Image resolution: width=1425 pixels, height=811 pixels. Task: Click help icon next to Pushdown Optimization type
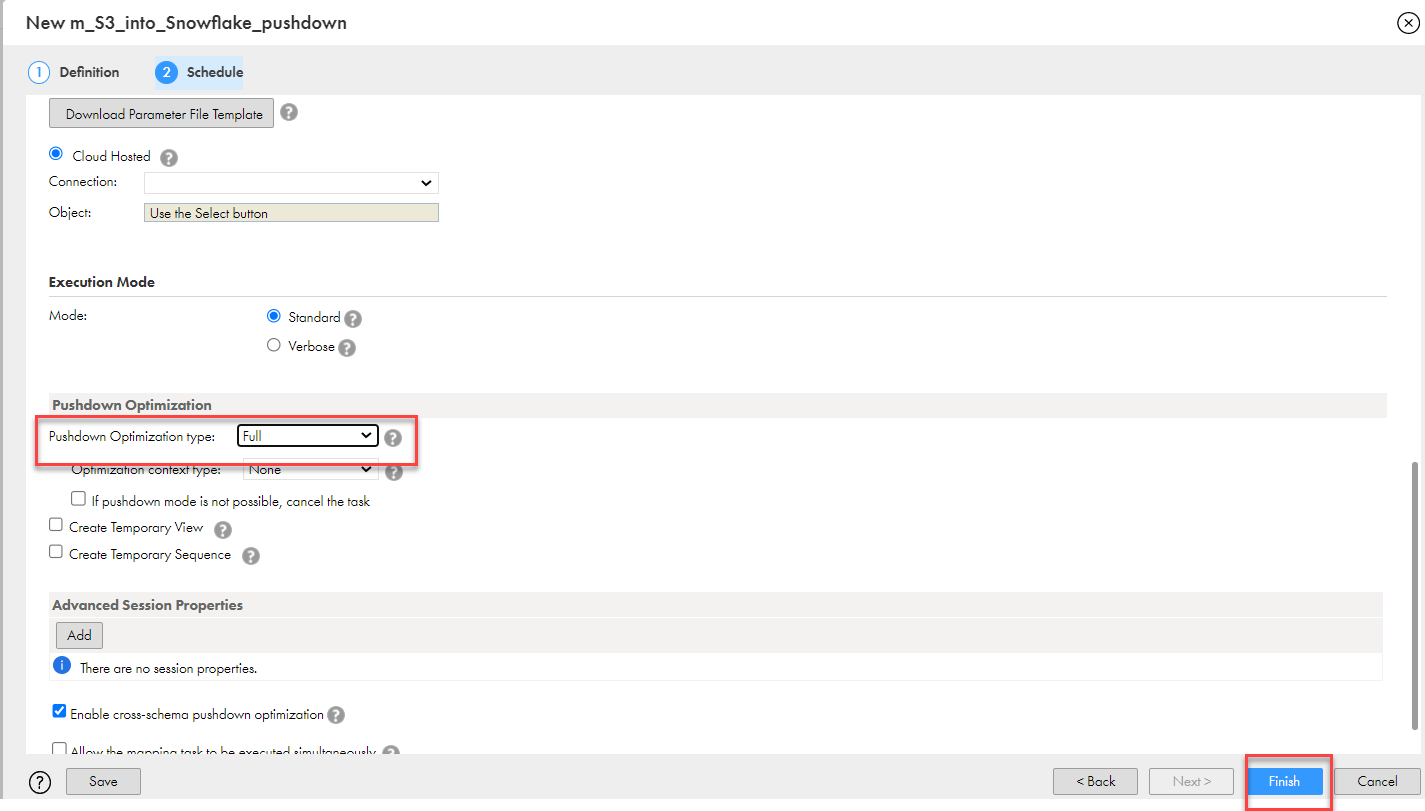pos(393,438)
